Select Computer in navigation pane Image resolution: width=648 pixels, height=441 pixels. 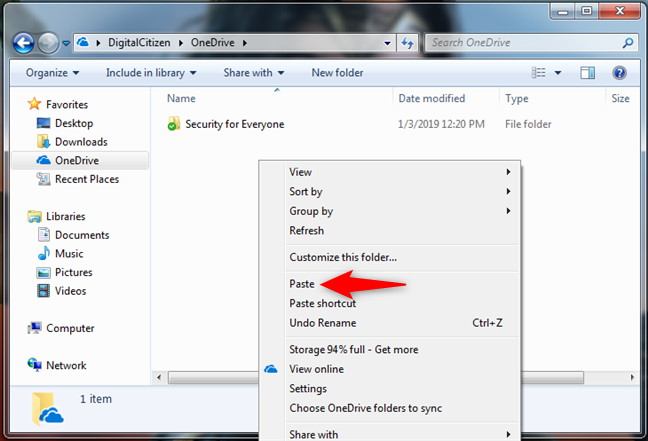[x=70, y=328]
